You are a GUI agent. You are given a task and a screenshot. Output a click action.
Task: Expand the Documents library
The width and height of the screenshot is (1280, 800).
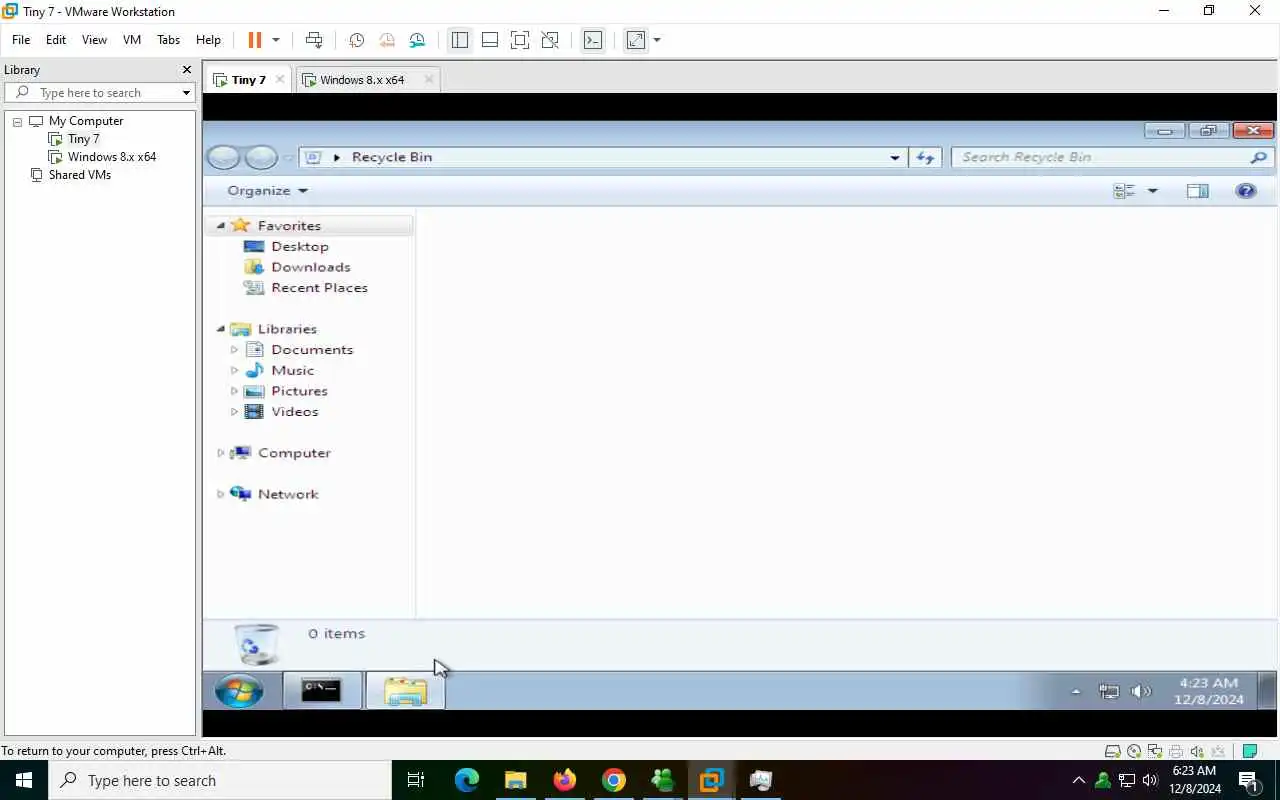pyautogui.click(x=234, y=350)
